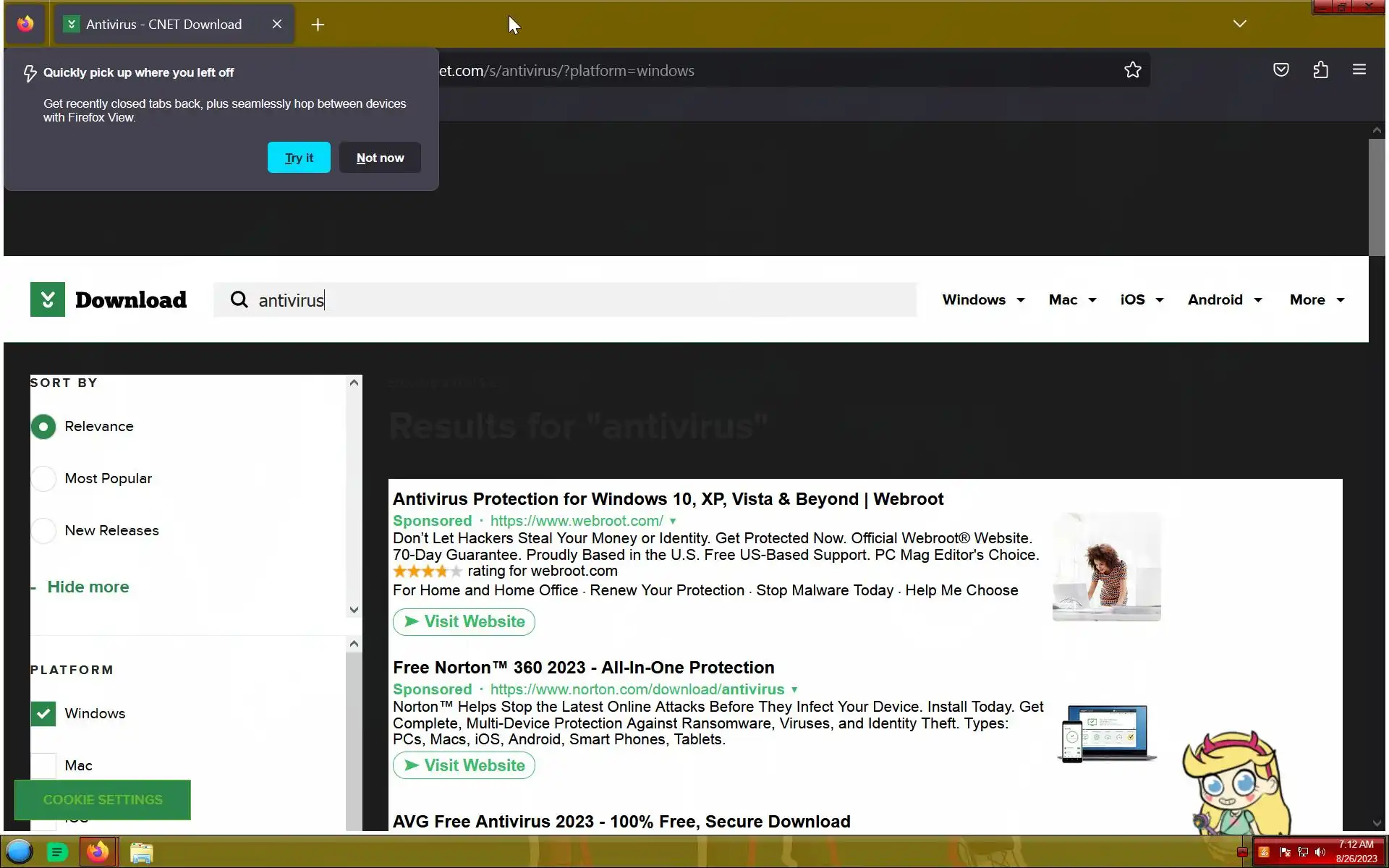Click the CNET Download green logo
The width and height of the screenshot is (1389, 868).
(48, 299)
